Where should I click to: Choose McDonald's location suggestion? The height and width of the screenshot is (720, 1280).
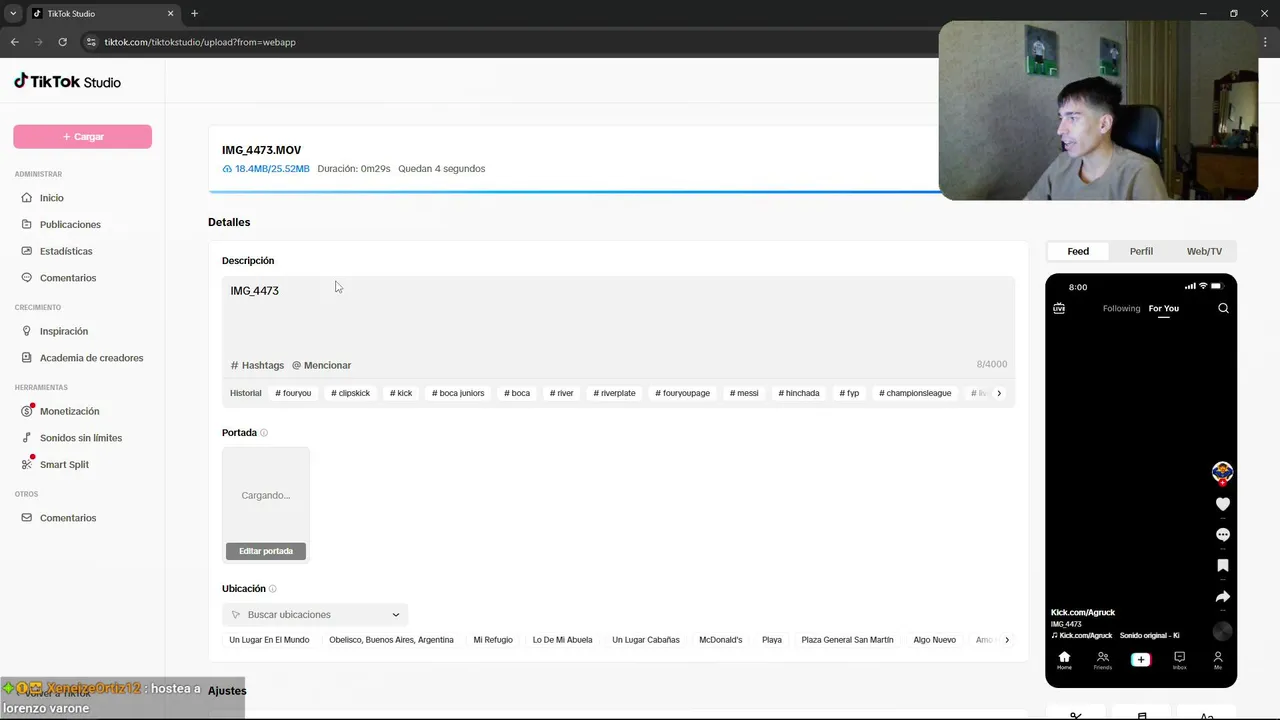point(721,640)
